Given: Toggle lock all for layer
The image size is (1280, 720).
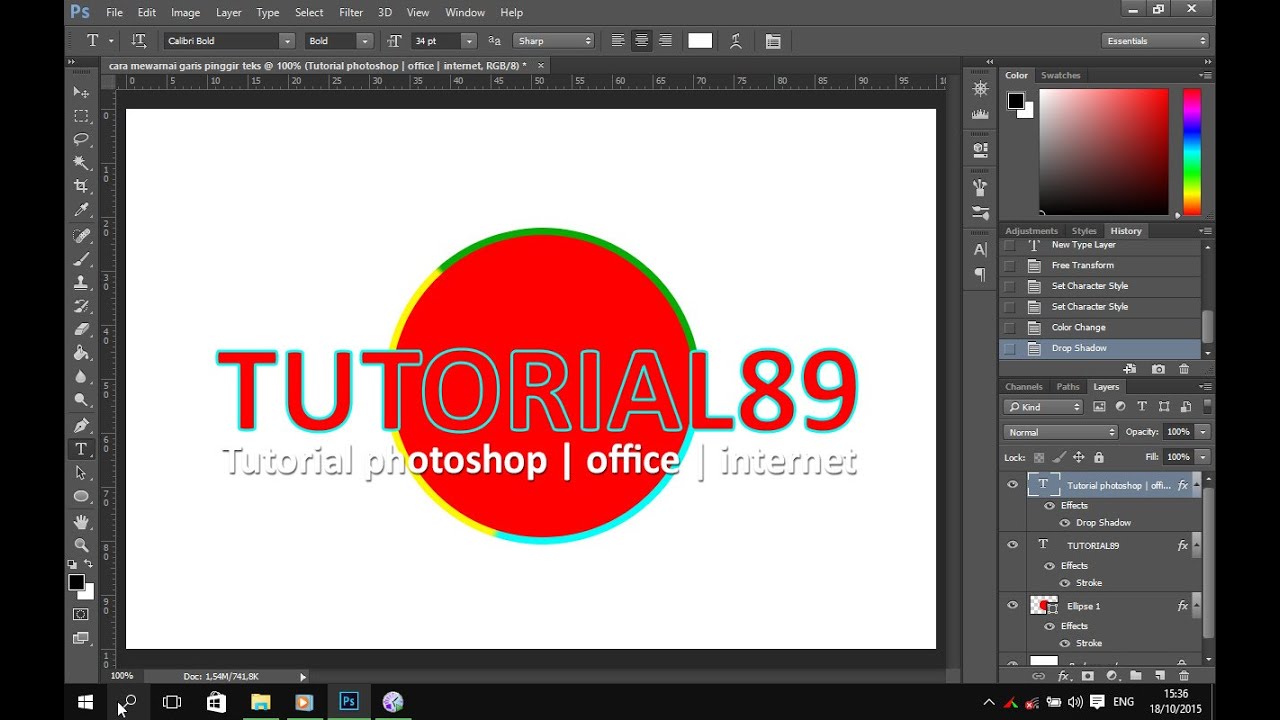Looking at the screenshot, I should click(x=1099, y=457).
